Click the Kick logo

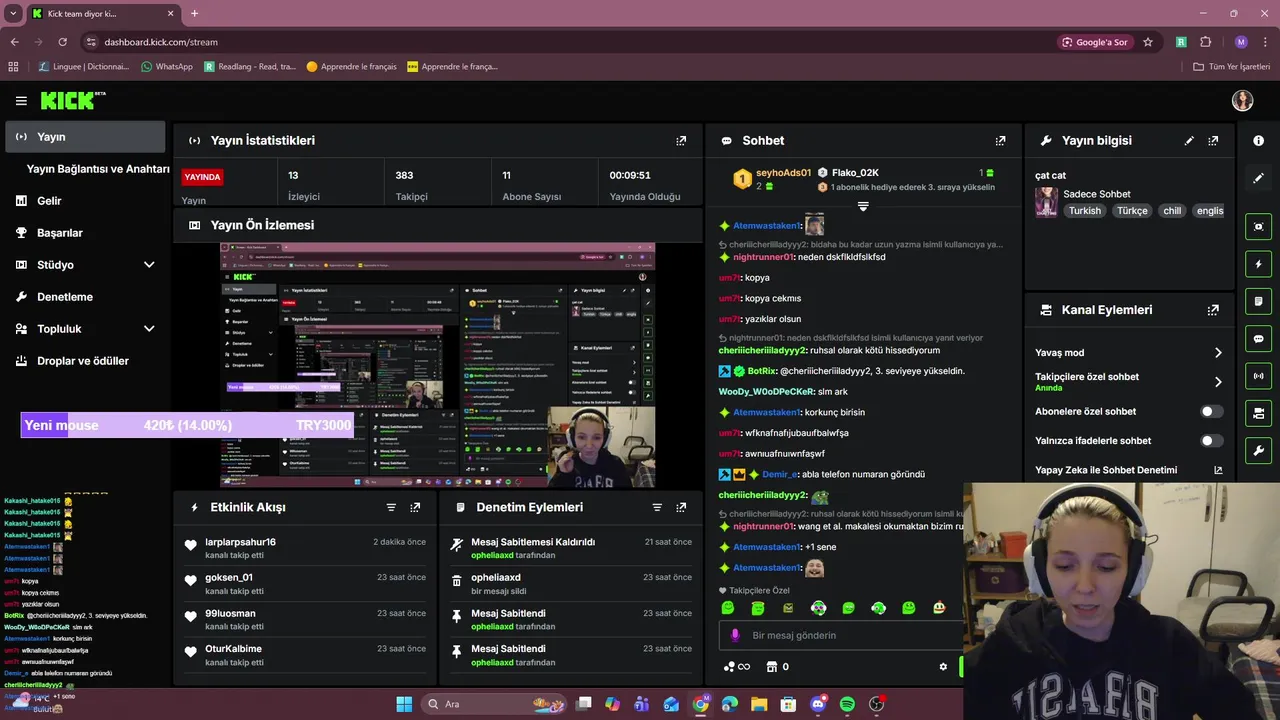tap(72, 100)
